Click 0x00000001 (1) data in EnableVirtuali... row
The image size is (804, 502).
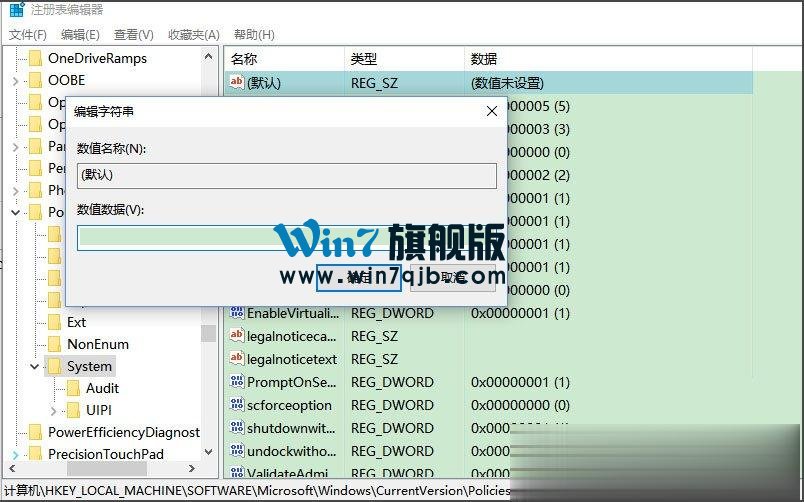[x=520, y=313]
